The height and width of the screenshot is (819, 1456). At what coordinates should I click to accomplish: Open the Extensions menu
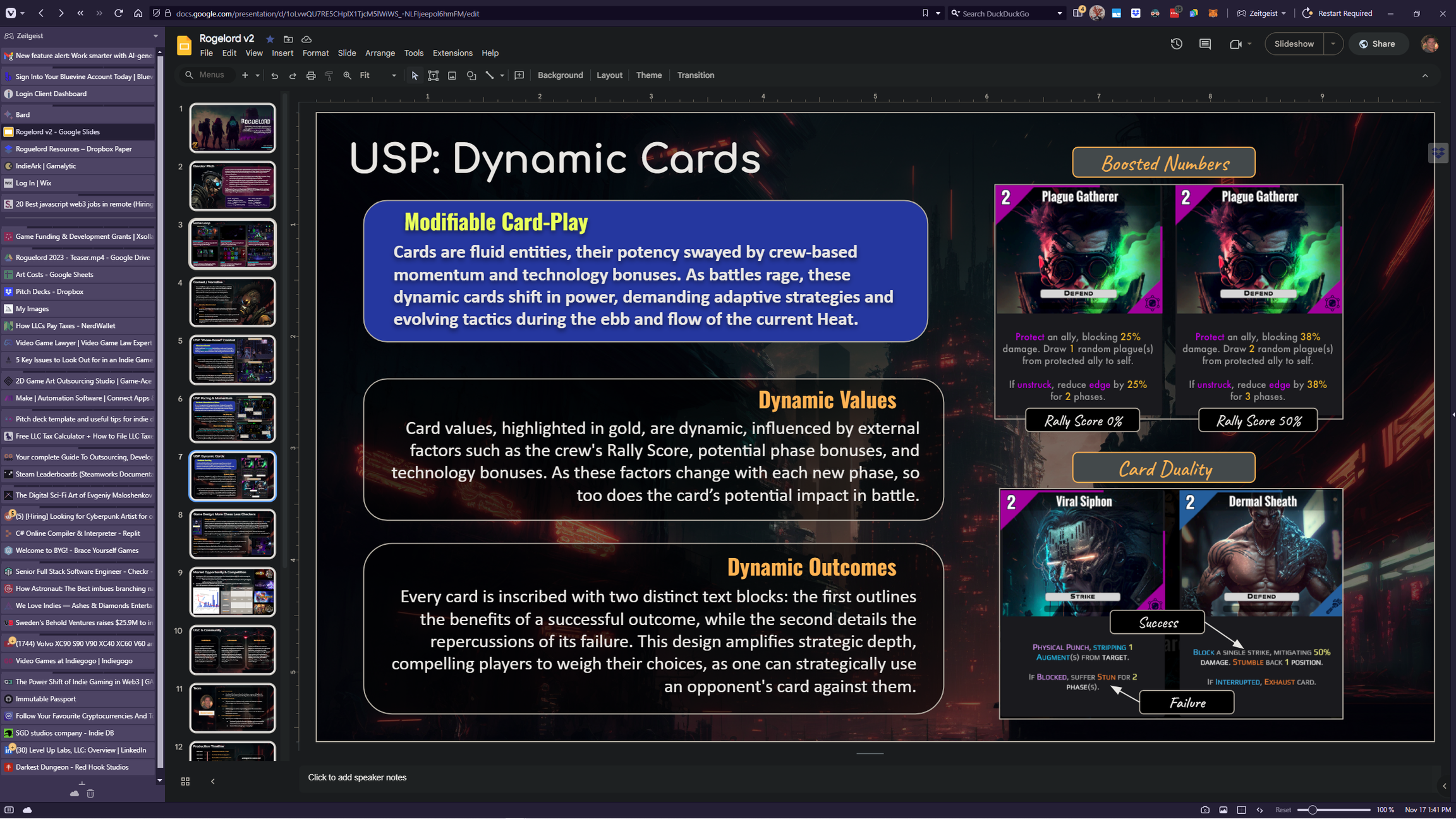click(452, 53)
